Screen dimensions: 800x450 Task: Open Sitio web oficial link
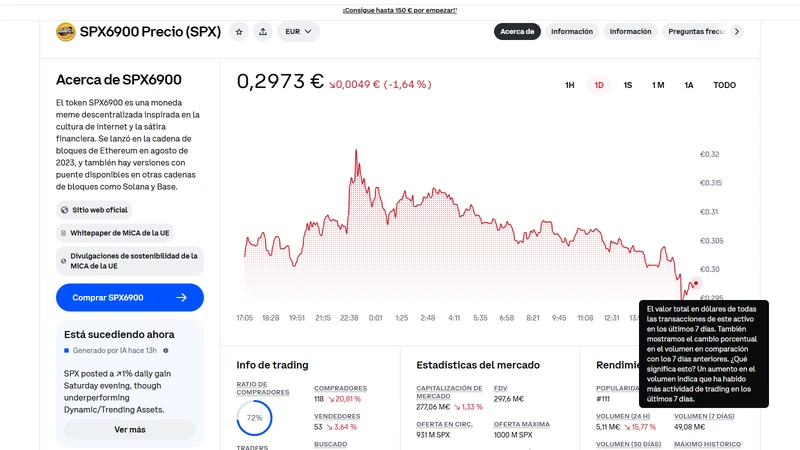tap(94, 210)
